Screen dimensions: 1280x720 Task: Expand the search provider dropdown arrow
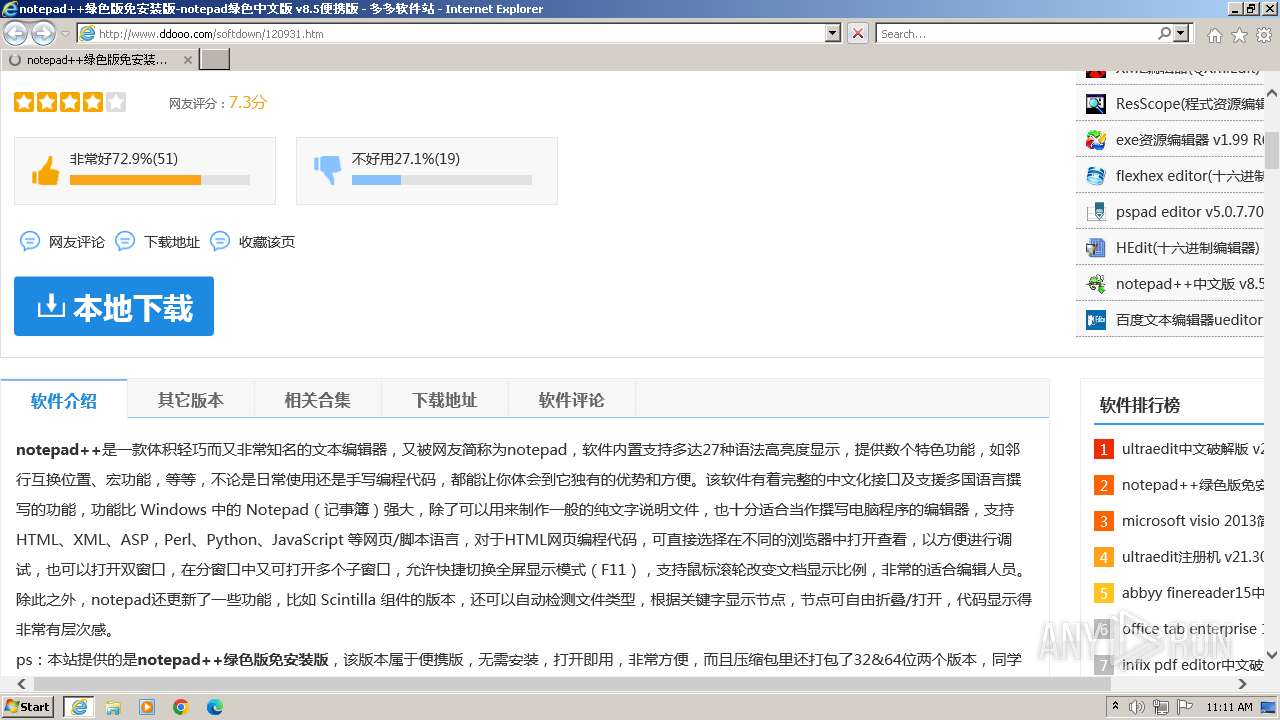point(1181,33)
